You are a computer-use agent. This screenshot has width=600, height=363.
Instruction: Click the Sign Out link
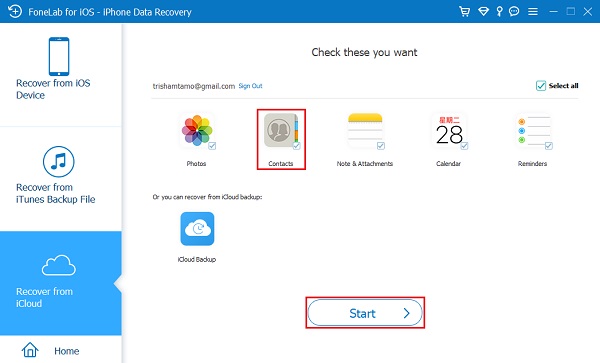pos(250,86)
